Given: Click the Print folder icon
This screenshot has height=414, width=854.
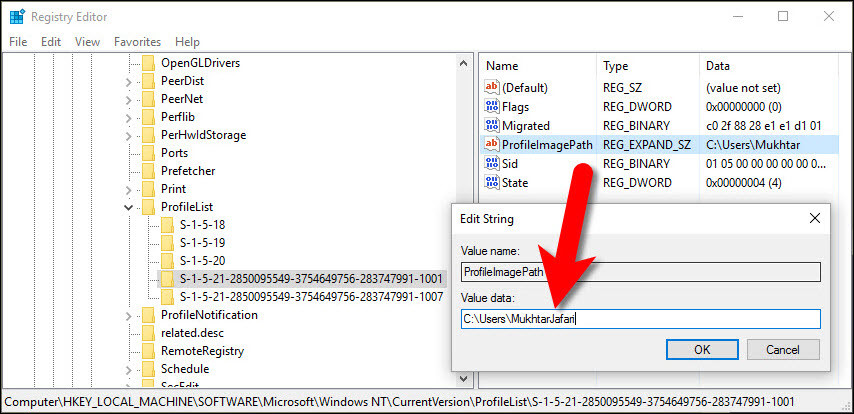Looking at the screenshot, I should coord(148,188).
